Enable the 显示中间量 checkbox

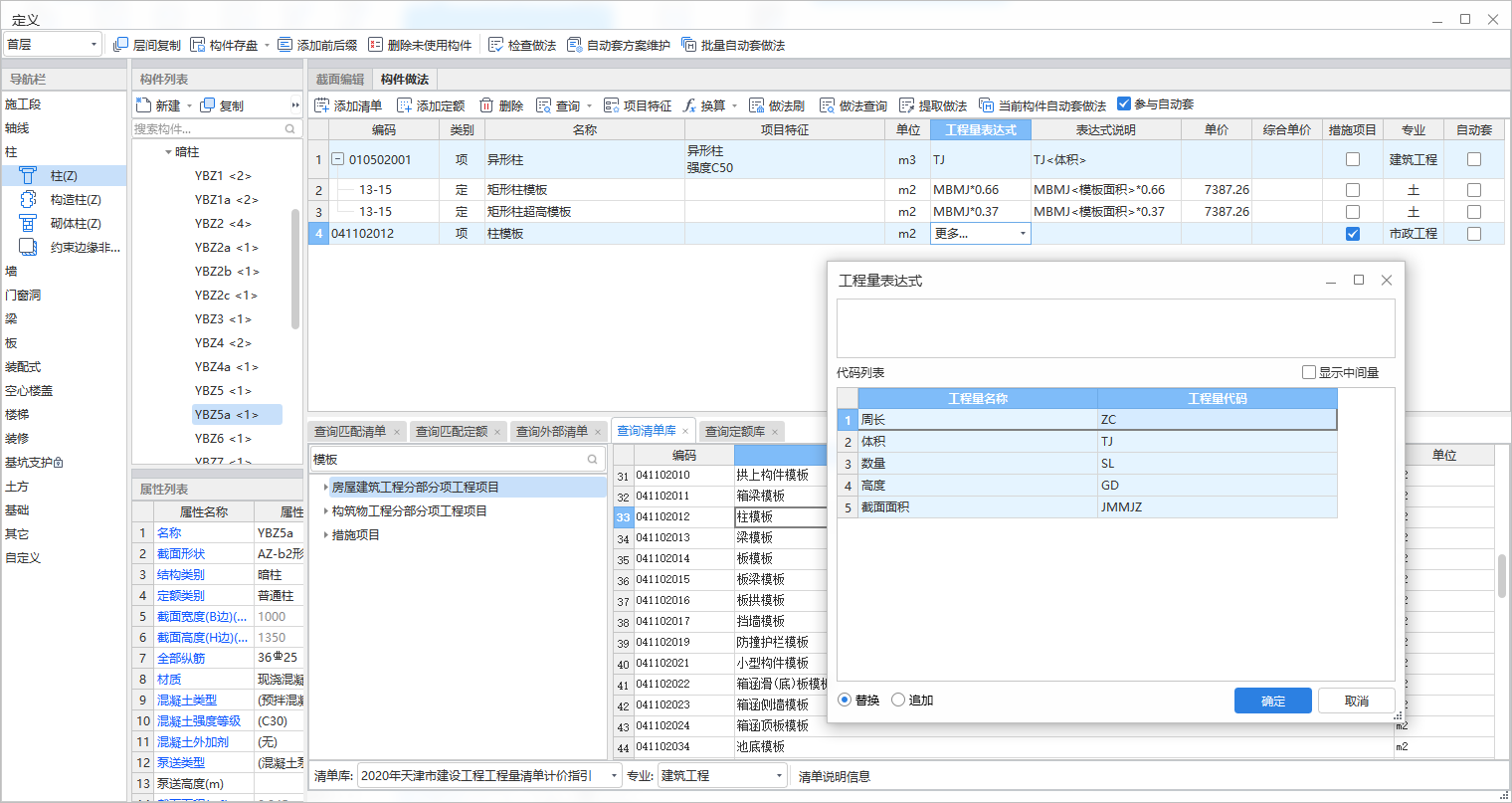(x=1309, y=372)
